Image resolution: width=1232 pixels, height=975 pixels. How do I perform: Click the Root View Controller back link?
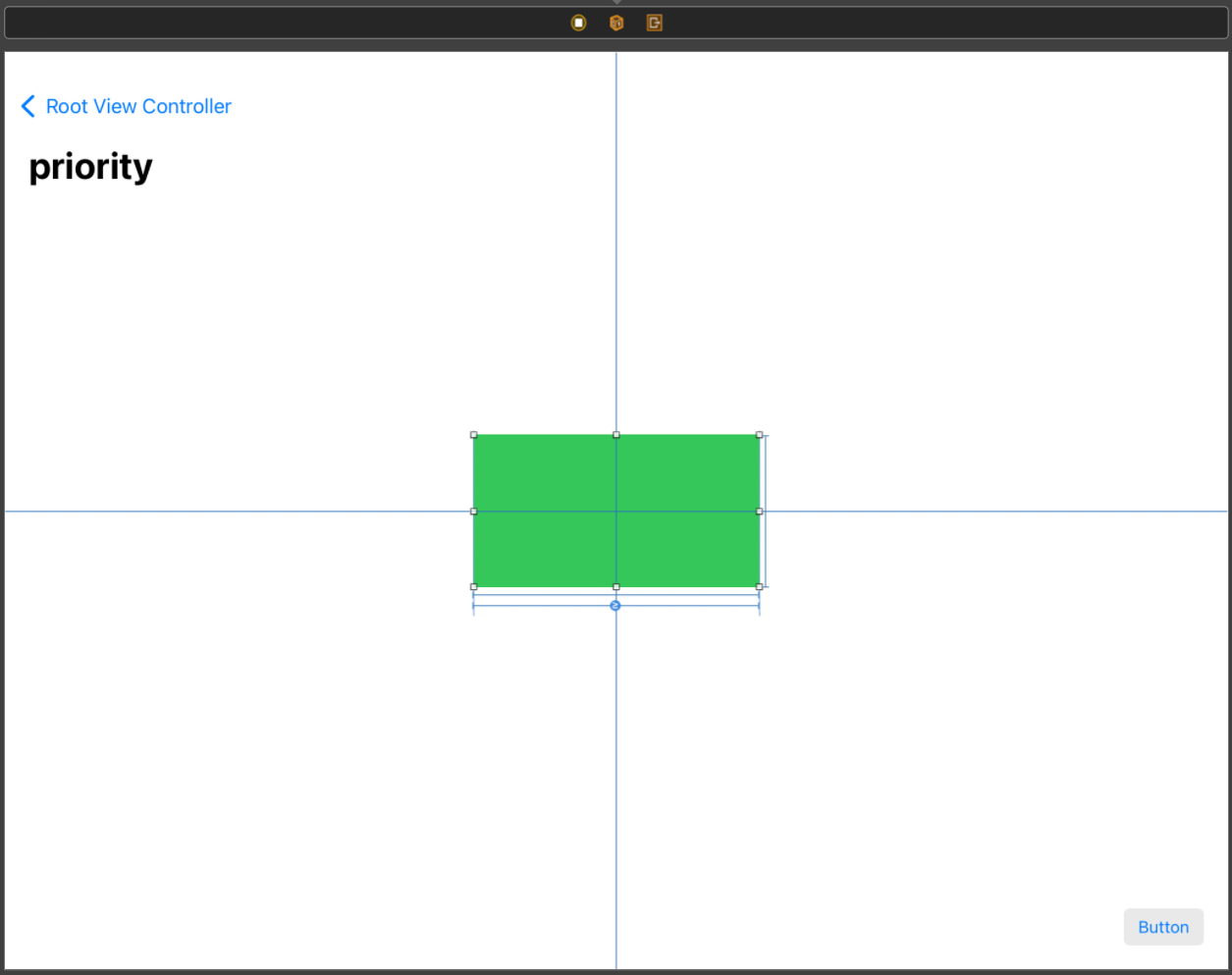click(138, 106)
